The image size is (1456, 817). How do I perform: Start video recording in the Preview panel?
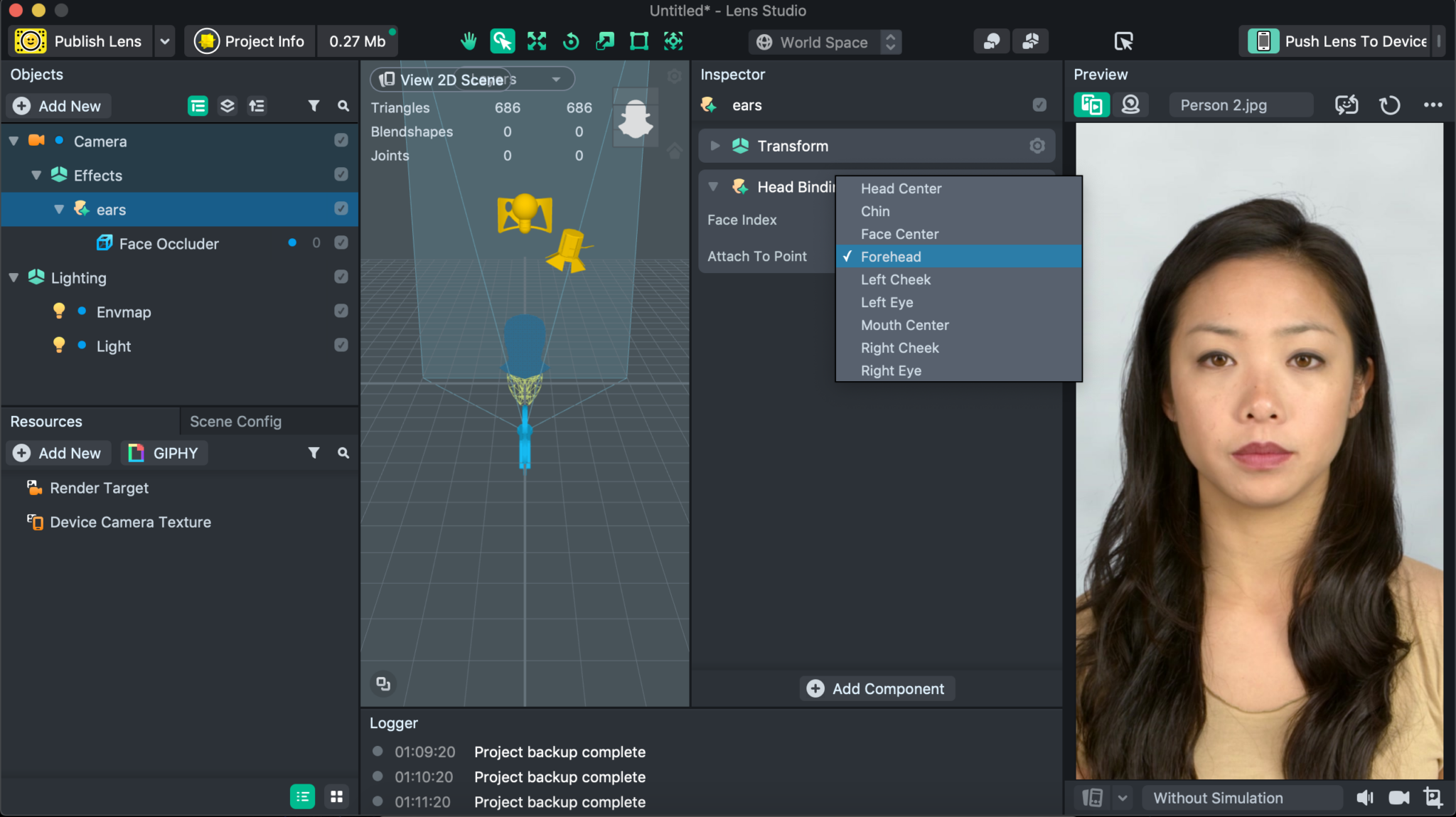coord(1400,797)
